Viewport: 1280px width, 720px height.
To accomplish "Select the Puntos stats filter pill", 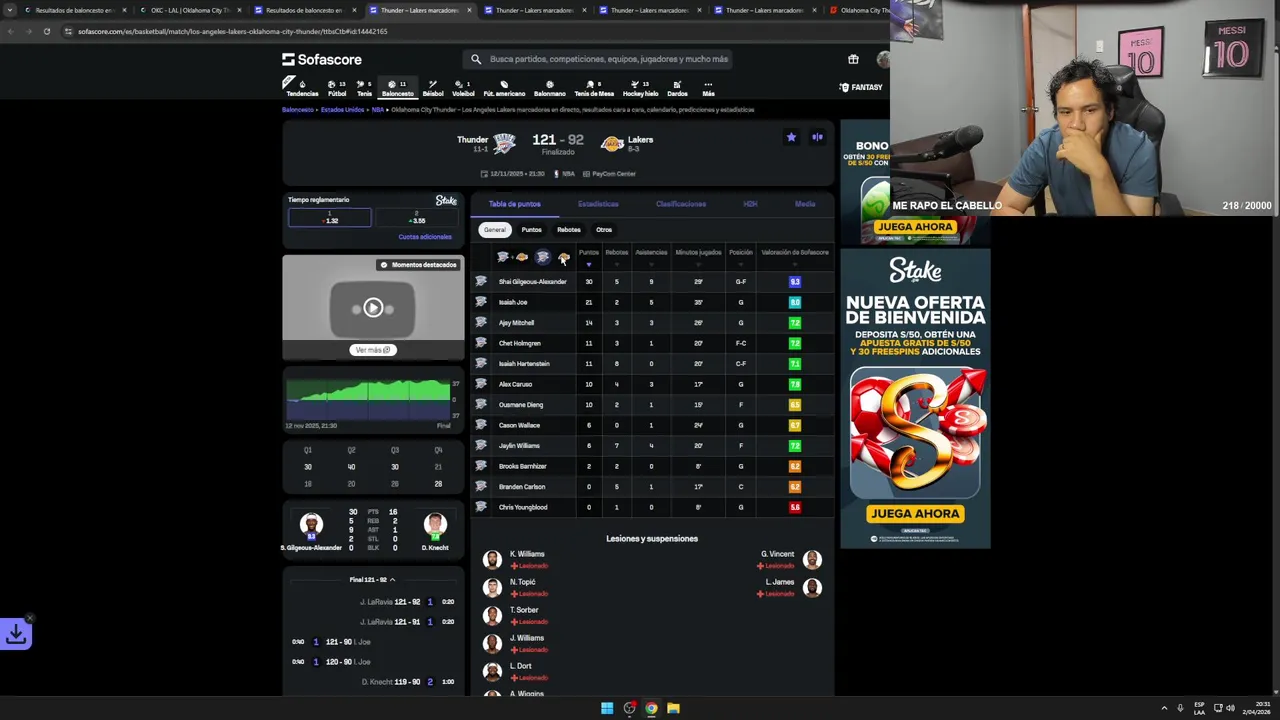I will (531, 230).
